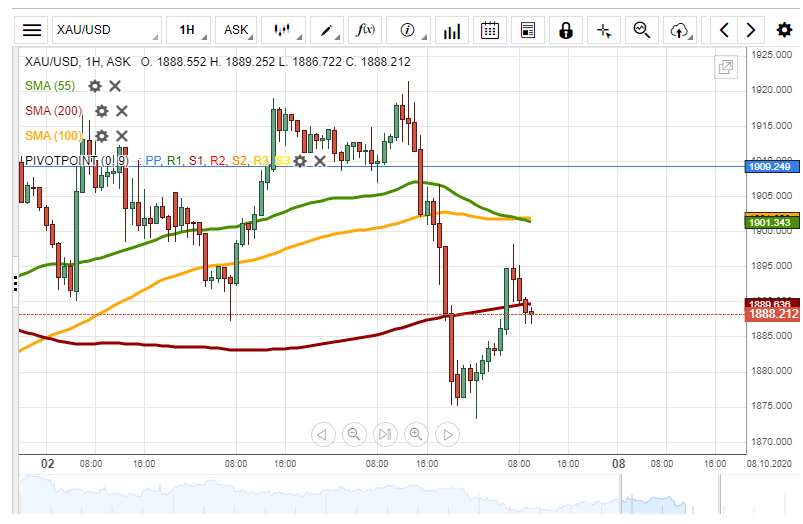The height and width of the screenshot is (524, 803).
Task: Open the f(x) indicators menu
Action: click(365, 30)
